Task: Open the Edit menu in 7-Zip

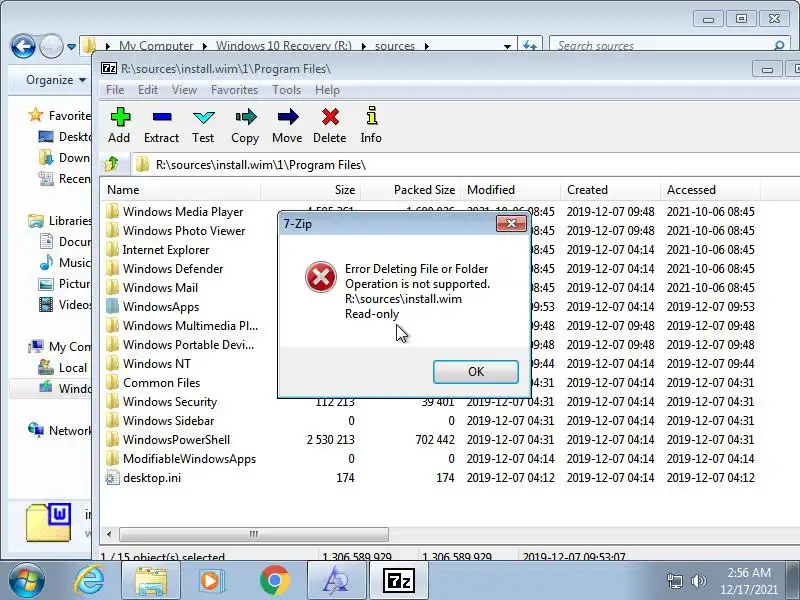Action: (147, 90)
